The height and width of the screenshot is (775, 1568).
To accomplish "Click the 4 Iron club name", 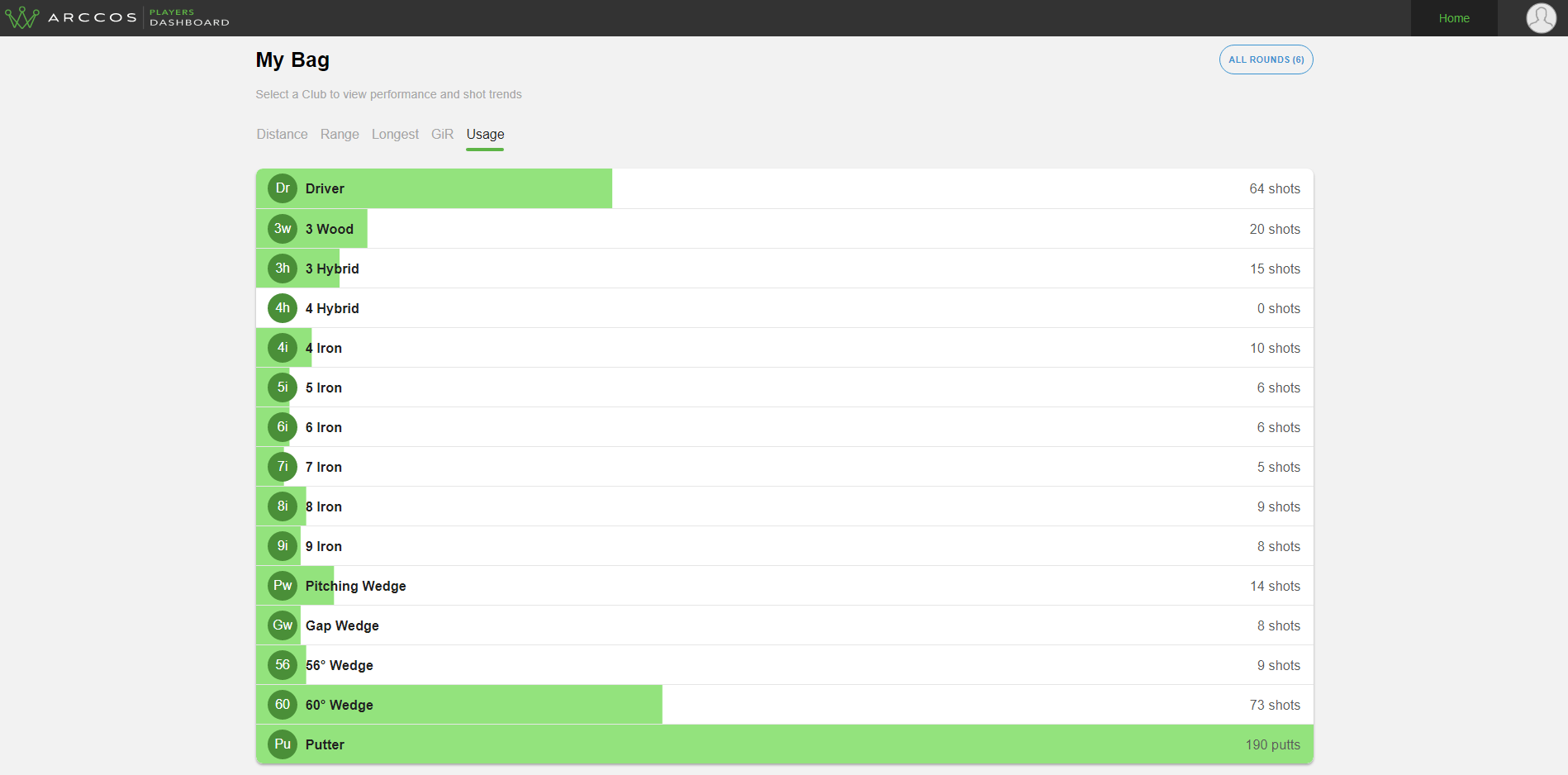I will 324,348.
